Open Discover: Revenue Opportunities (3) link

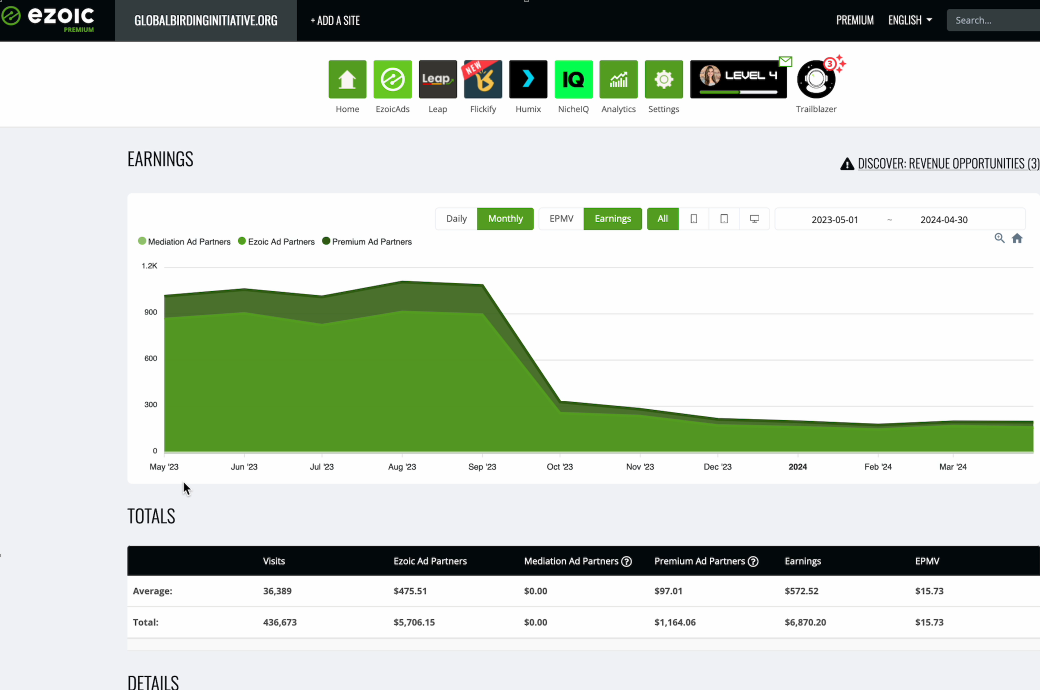948,164
